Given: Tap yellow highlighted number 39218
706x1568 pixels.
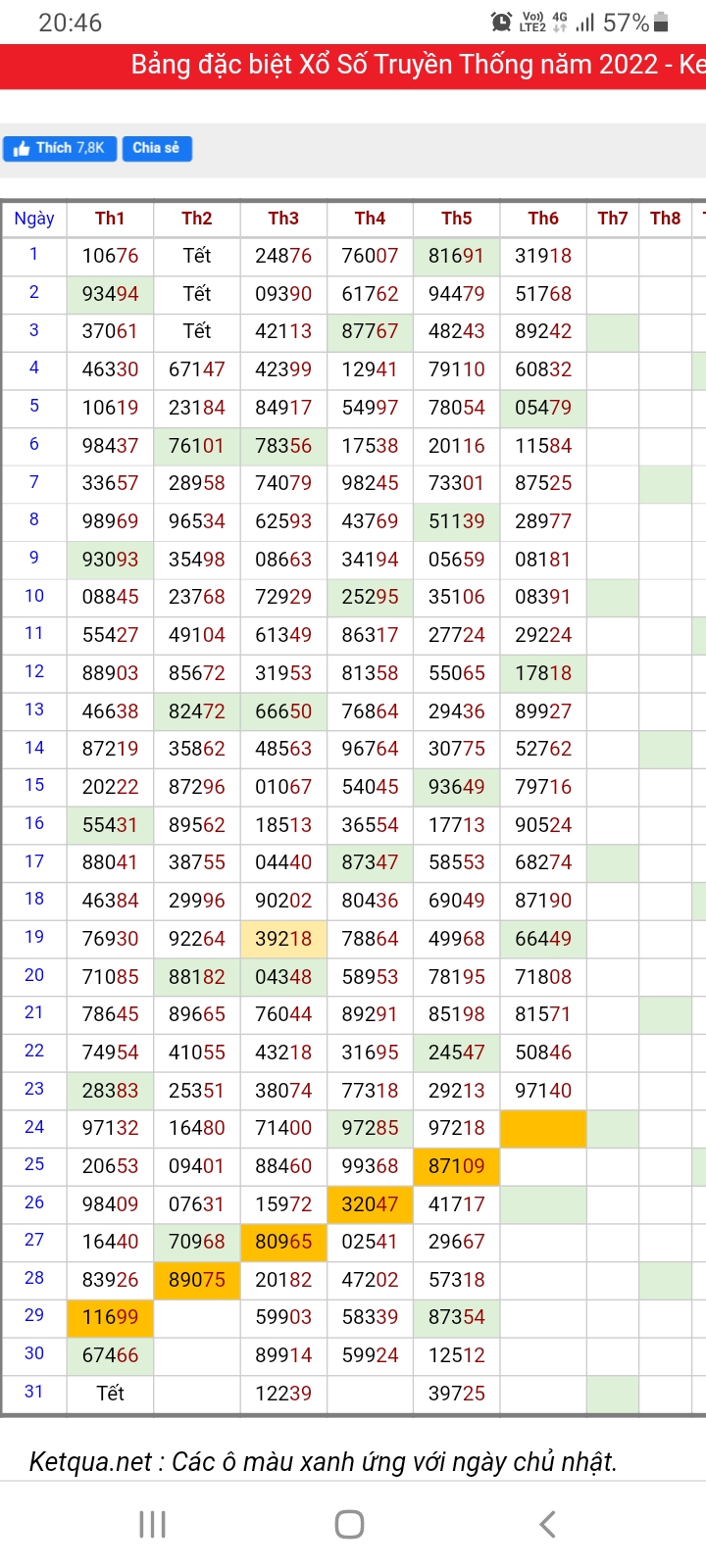Looking at the screenshot, I should [x=283, y=939].
